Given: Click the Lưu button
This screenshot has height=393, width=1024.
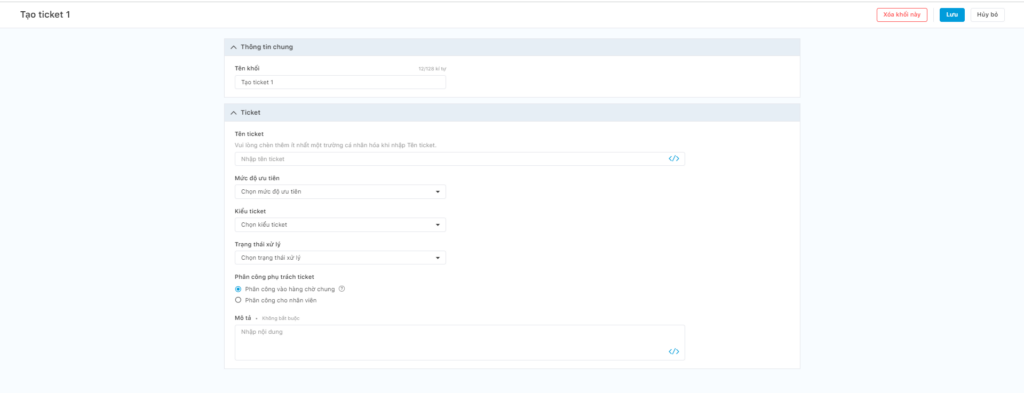Looking at the screenshot, I should click(x=952, y=14).
